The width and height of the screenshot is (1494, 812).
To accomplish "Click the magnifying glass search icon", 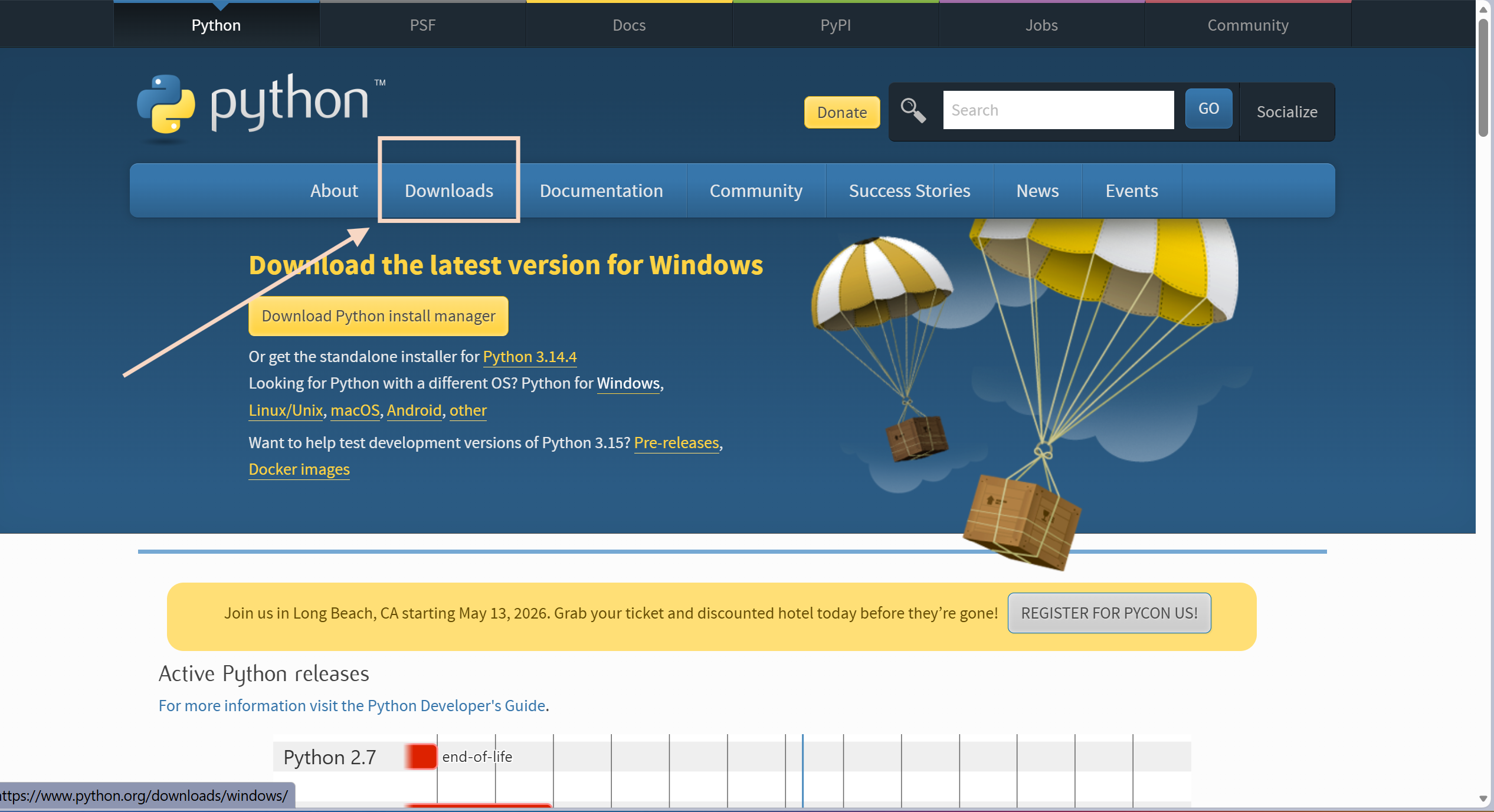I will [913, 110].
